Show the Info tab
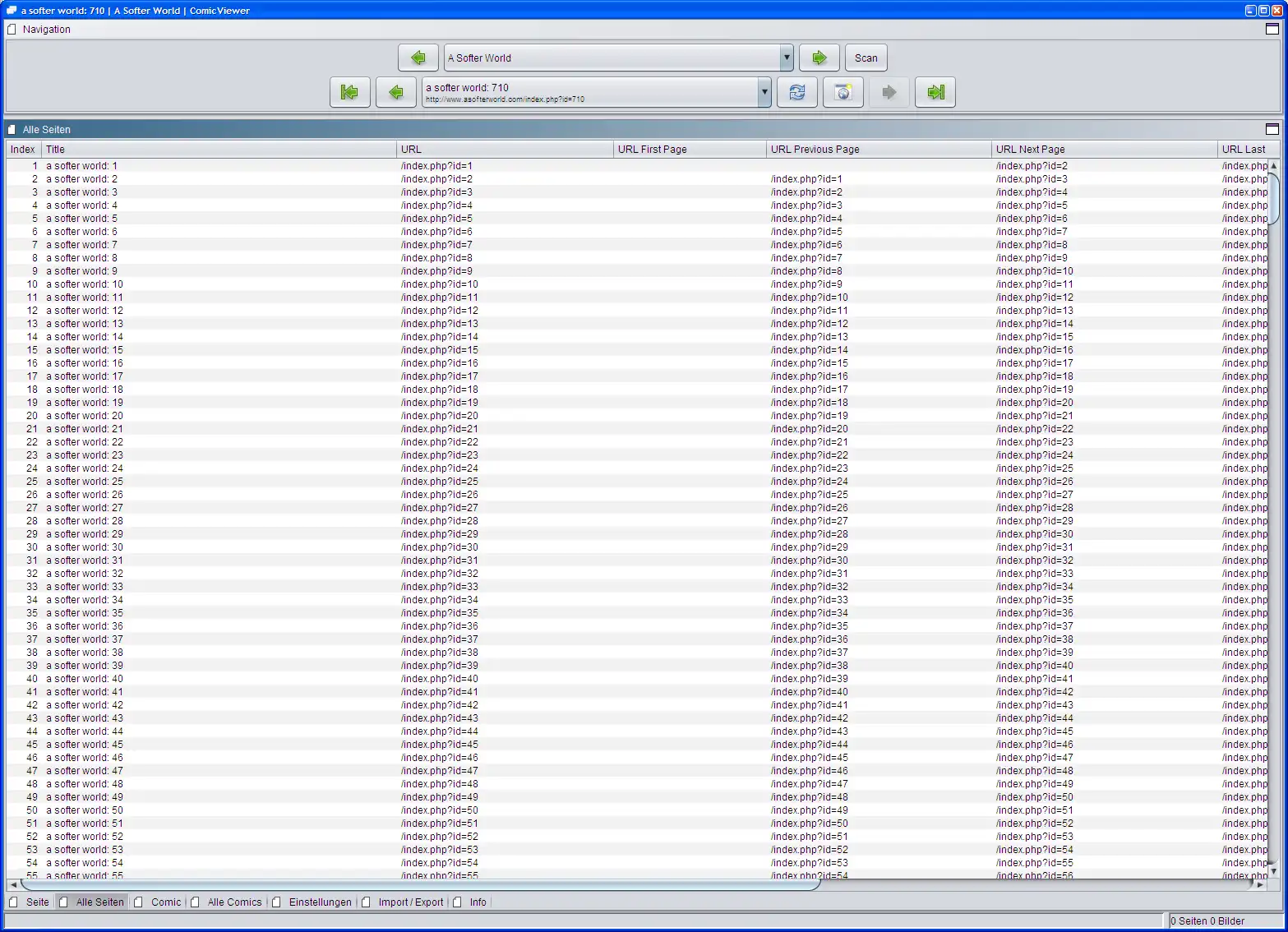Image resolution: width=1288 pixels, height=932 pixels. point(470,902)
